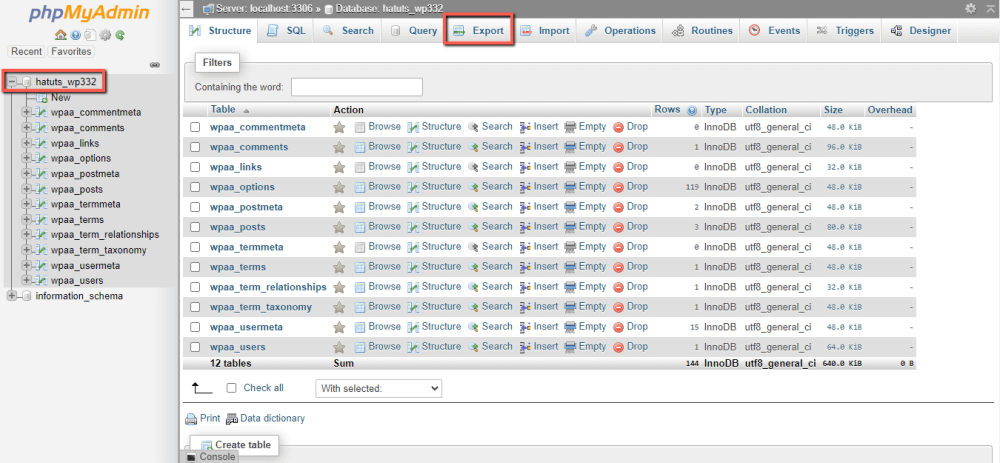Viewport: 1000px width, 463px height.
Task: Tick the wpaa_posts table checkbox
Action: pos(196,227)
